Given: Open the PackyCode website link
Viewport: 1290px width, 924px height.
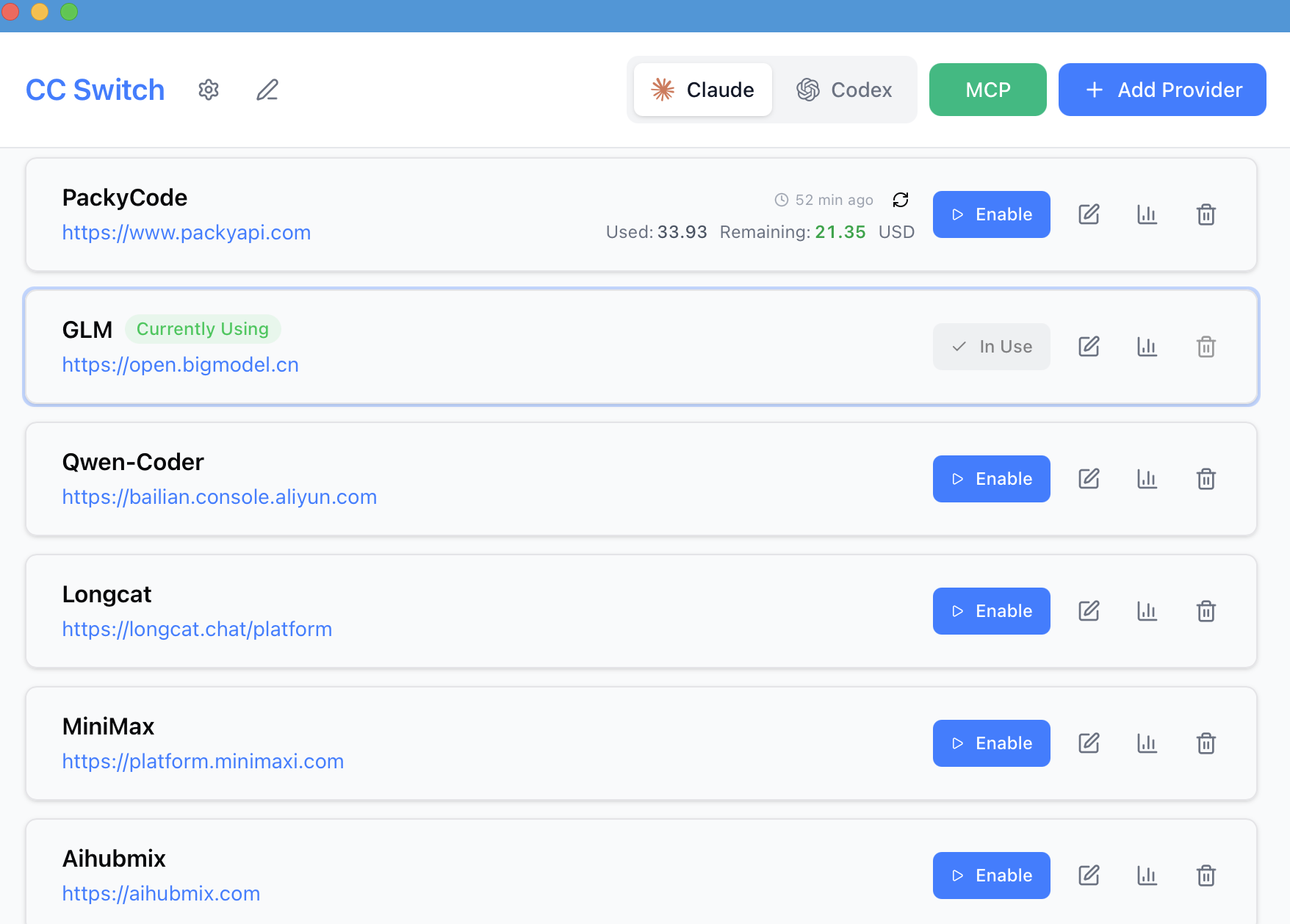Looking at the screenshot, I should point(187,232).
